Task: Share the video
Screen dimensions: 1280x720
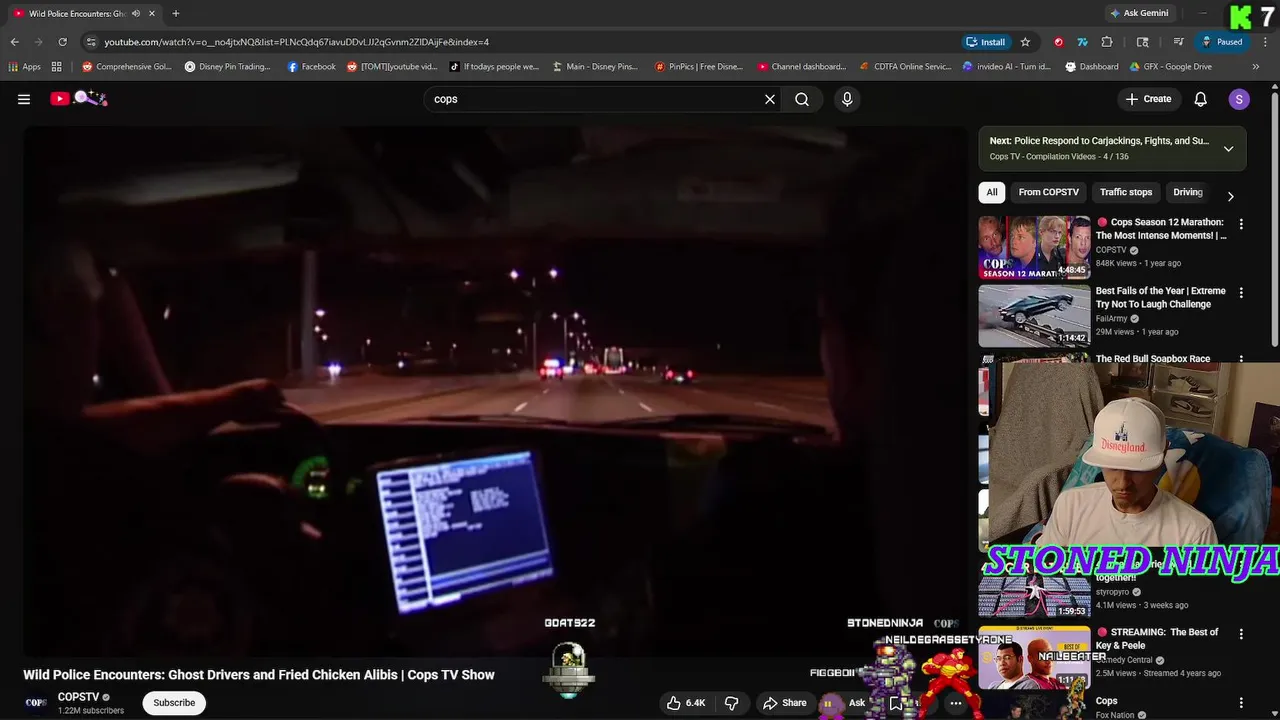Action: pos(784,703)
